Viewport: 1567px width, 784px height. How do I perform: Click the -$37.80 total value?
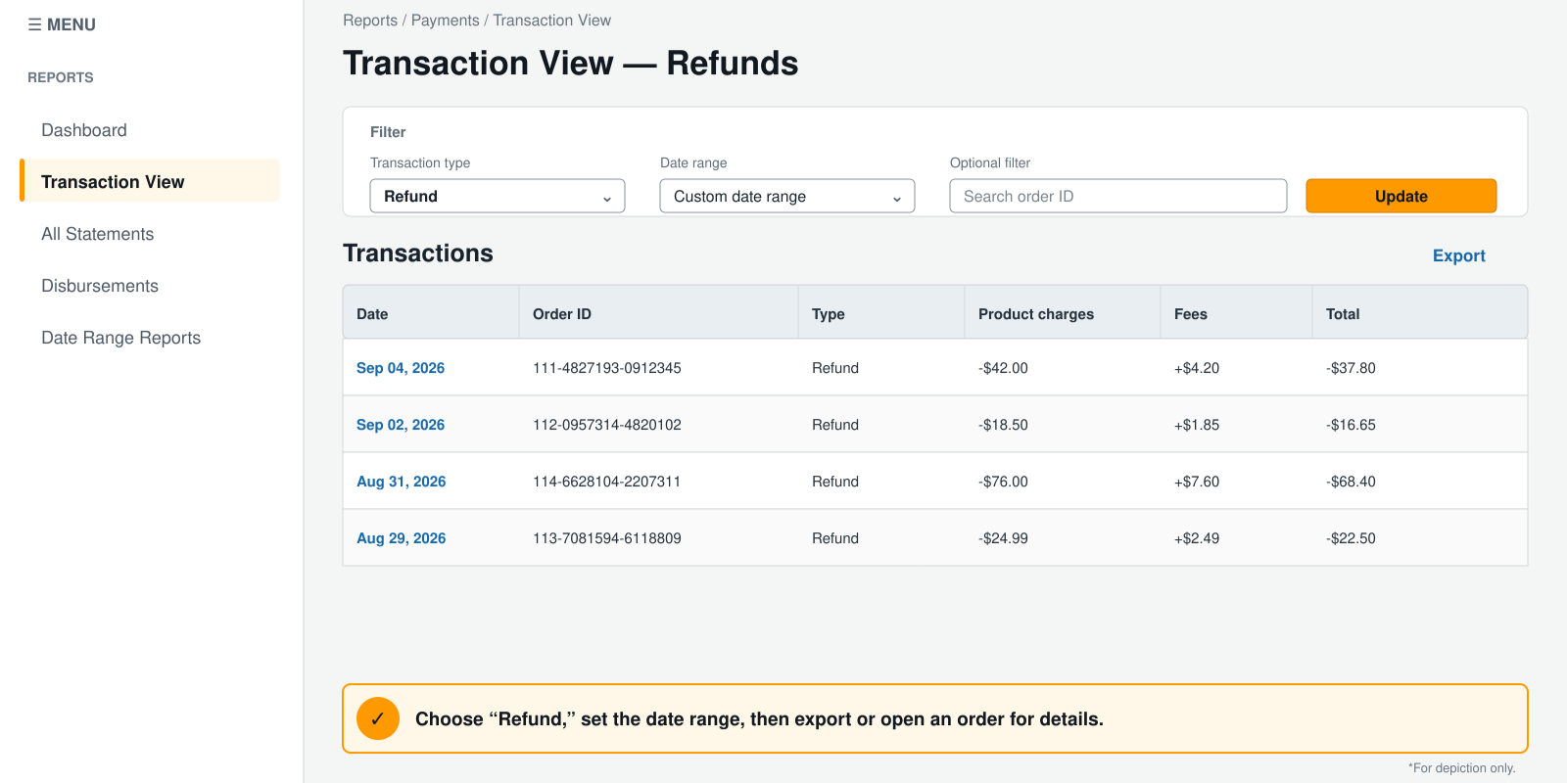1352,368
